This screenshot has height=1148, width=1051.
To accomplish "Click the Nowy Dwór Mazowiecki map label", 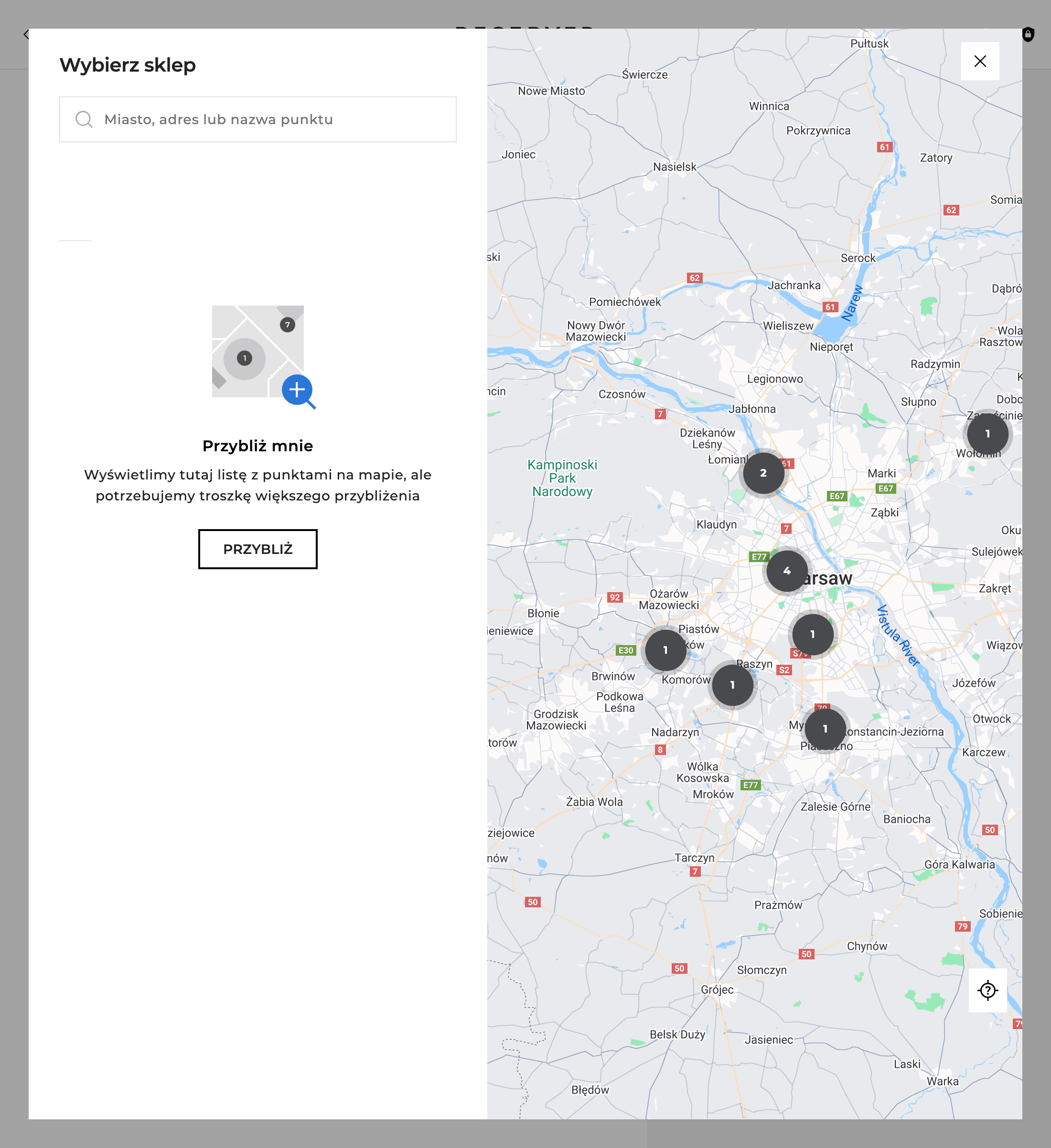I will (x=596, y=331).
